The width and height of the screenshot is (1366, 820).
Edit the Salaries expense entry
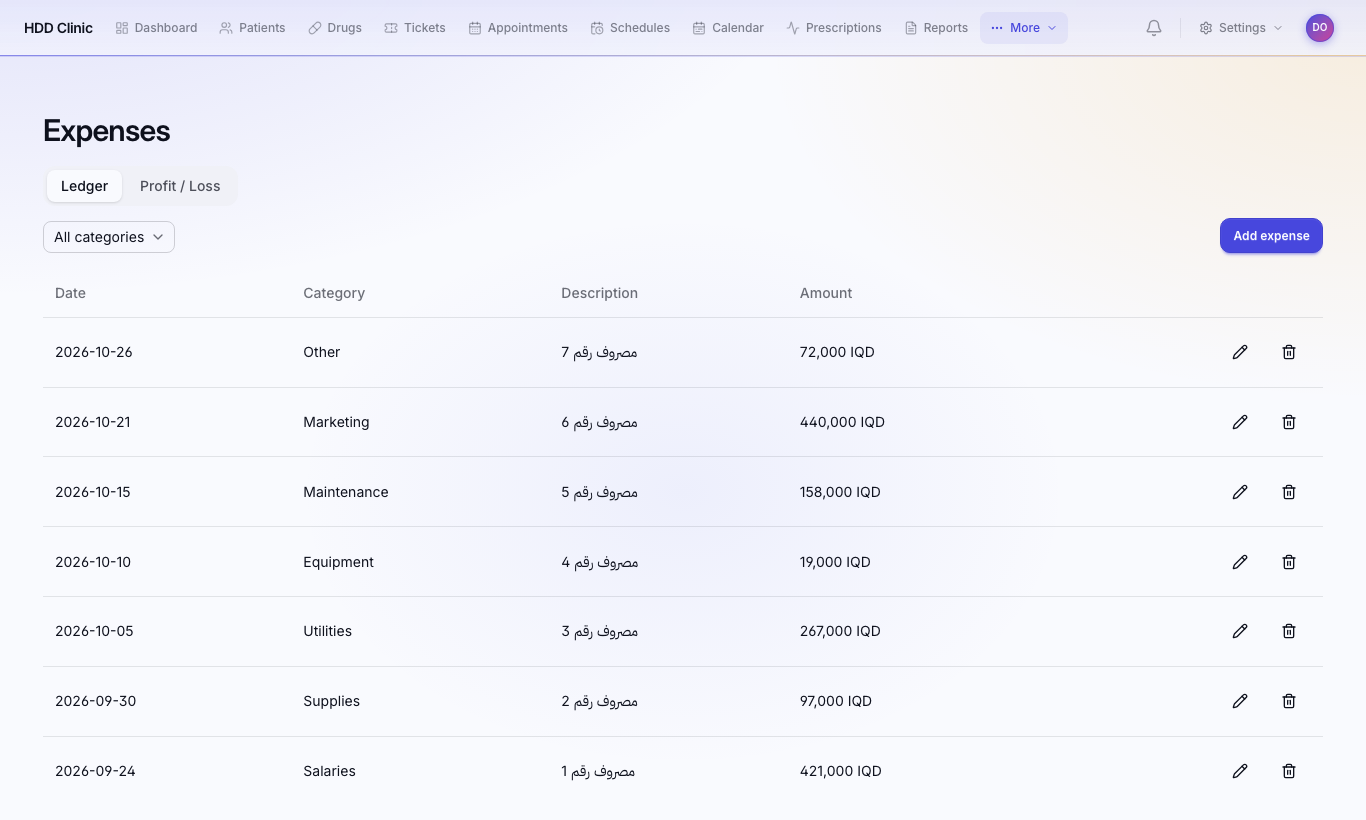tap(1240, 771)
